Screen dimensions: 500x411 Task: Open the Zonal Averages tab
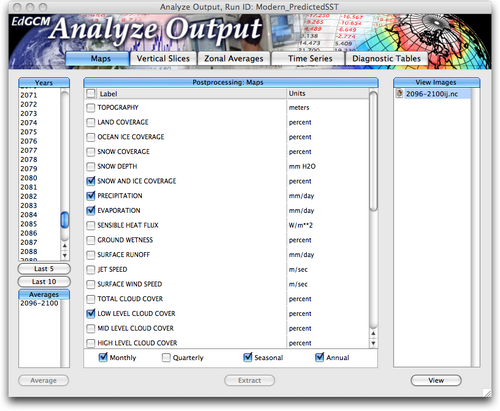click(x=234, y=58)
